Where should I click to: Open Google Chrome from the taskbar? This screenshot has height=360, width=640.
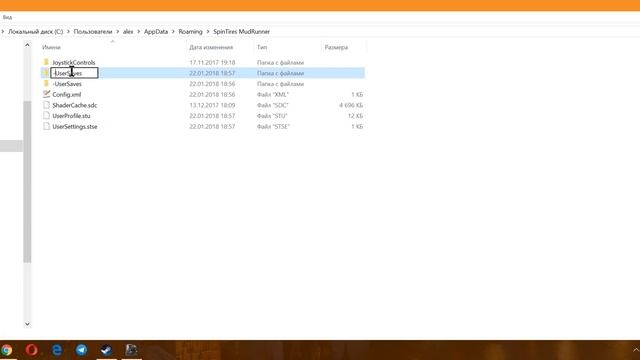[6, 350]
